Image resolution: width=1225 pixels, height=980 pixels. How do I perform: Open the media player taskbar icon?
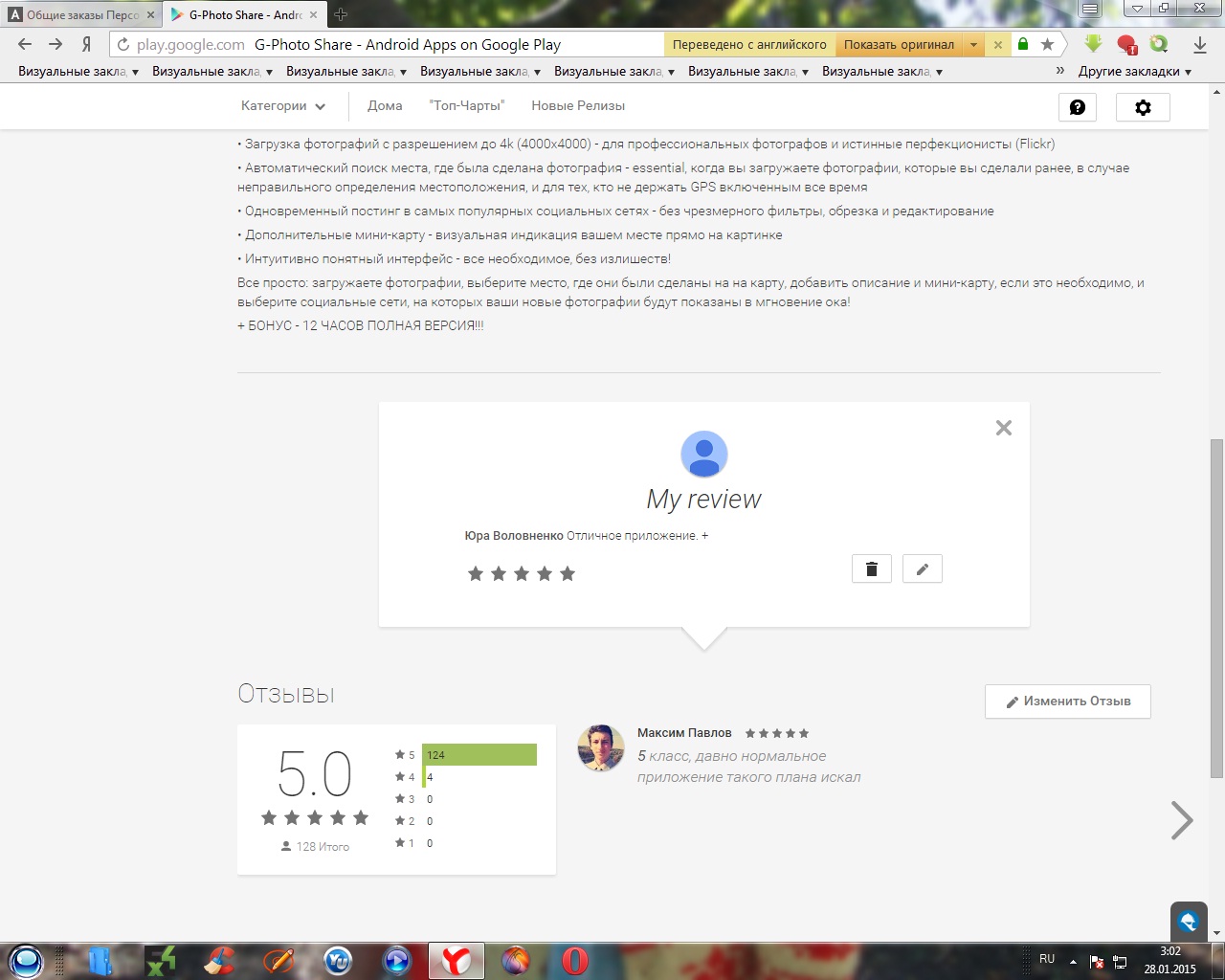coord(396,960)
